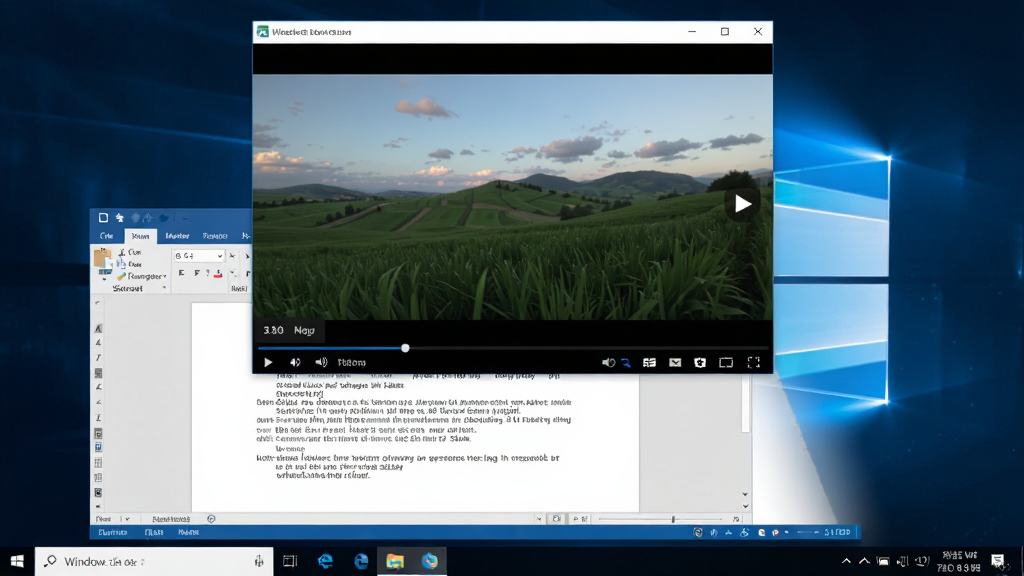Open Word's clipboard group launcher arrow
This screenshot has height=576, width=1024.
coord(164,288)
